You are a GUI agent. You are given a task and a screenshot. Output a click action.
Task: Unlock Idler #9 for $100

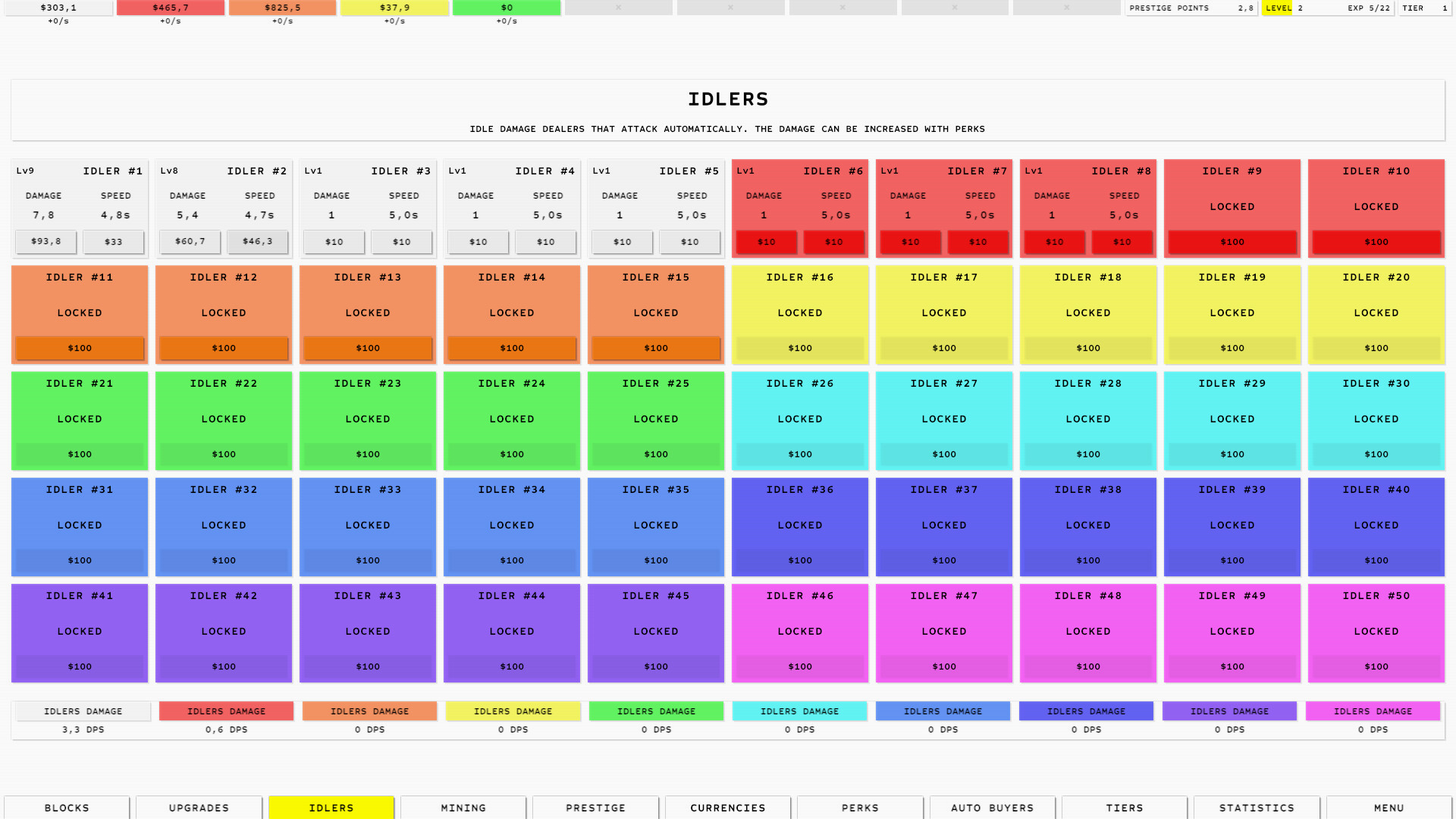click(1232, 241)
